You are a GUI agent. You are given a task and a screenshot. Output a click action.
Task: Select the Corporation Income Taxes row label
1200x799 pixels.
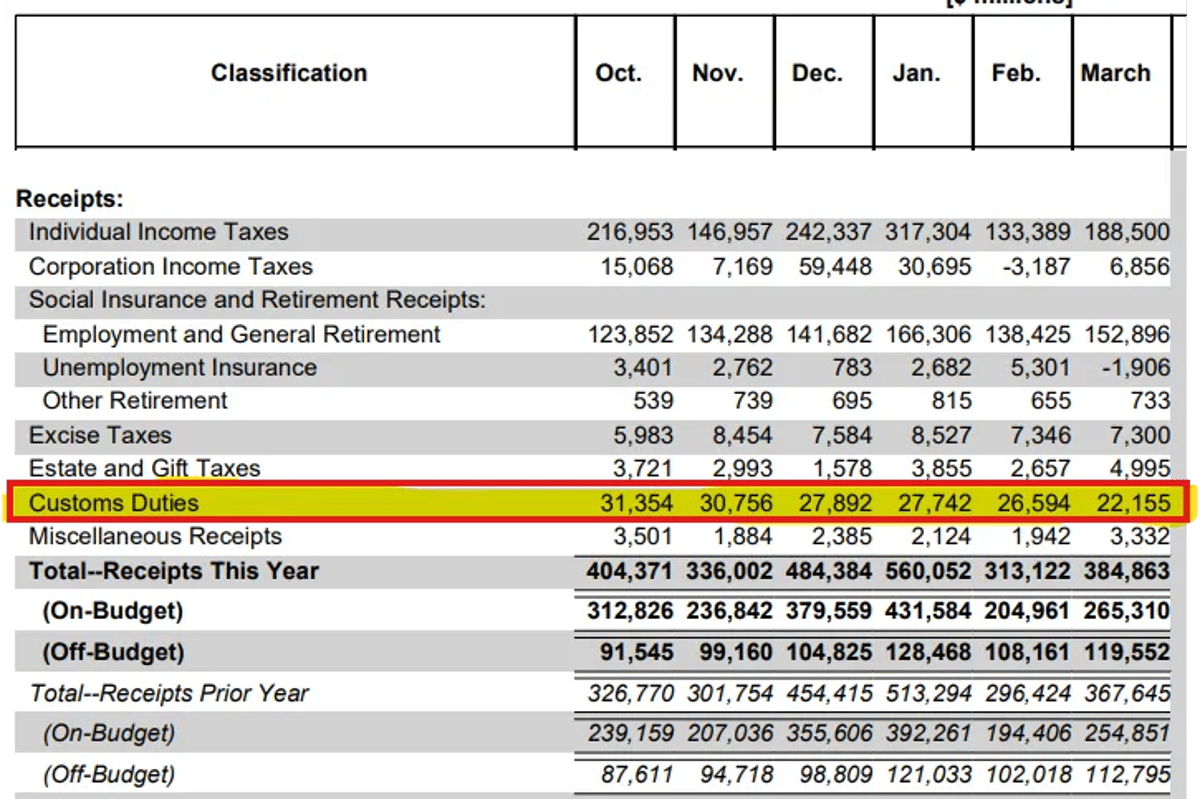click(171, 267)
